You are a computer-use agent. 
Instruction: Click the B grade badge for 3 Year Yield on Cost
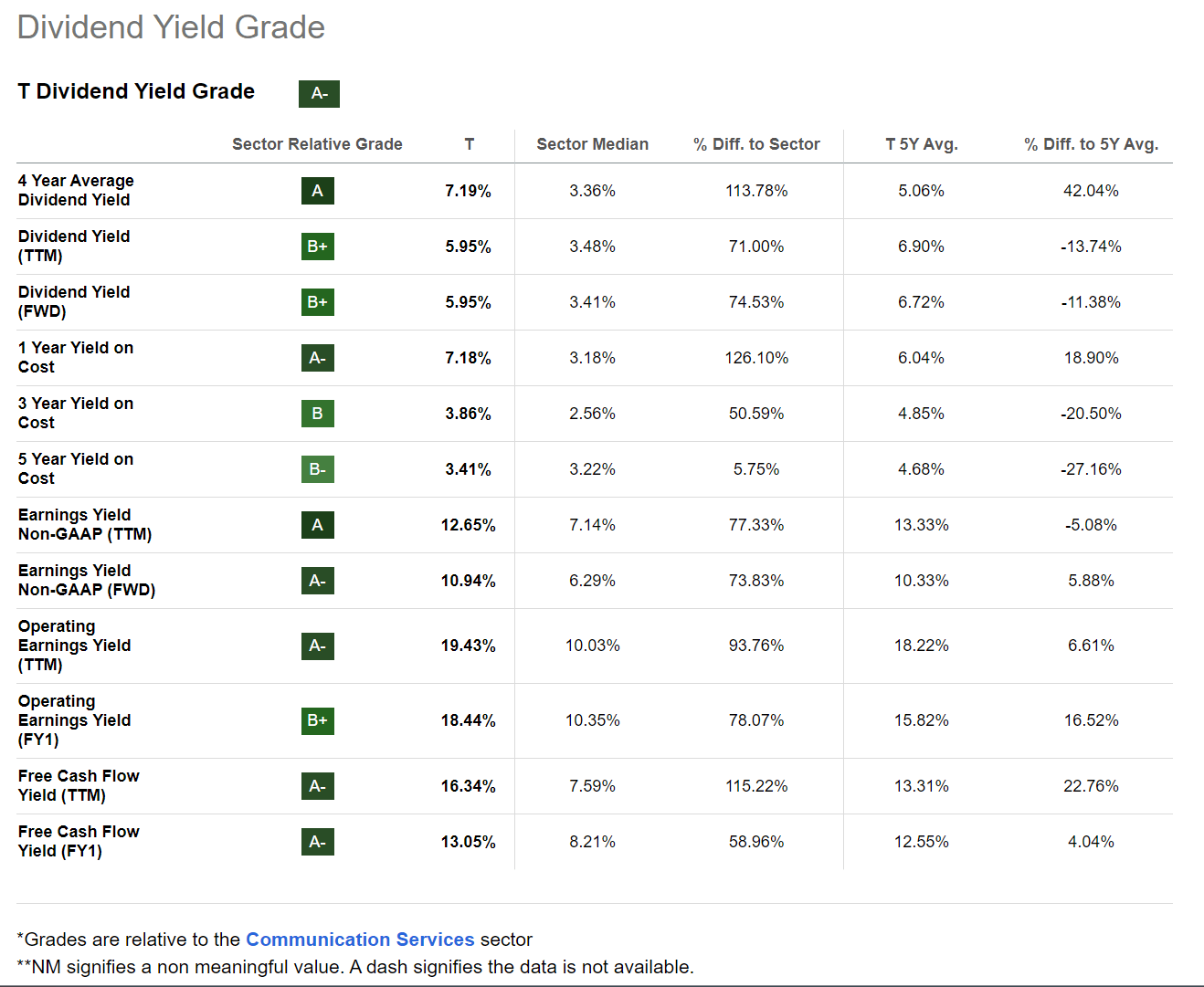tap(317, 414)
